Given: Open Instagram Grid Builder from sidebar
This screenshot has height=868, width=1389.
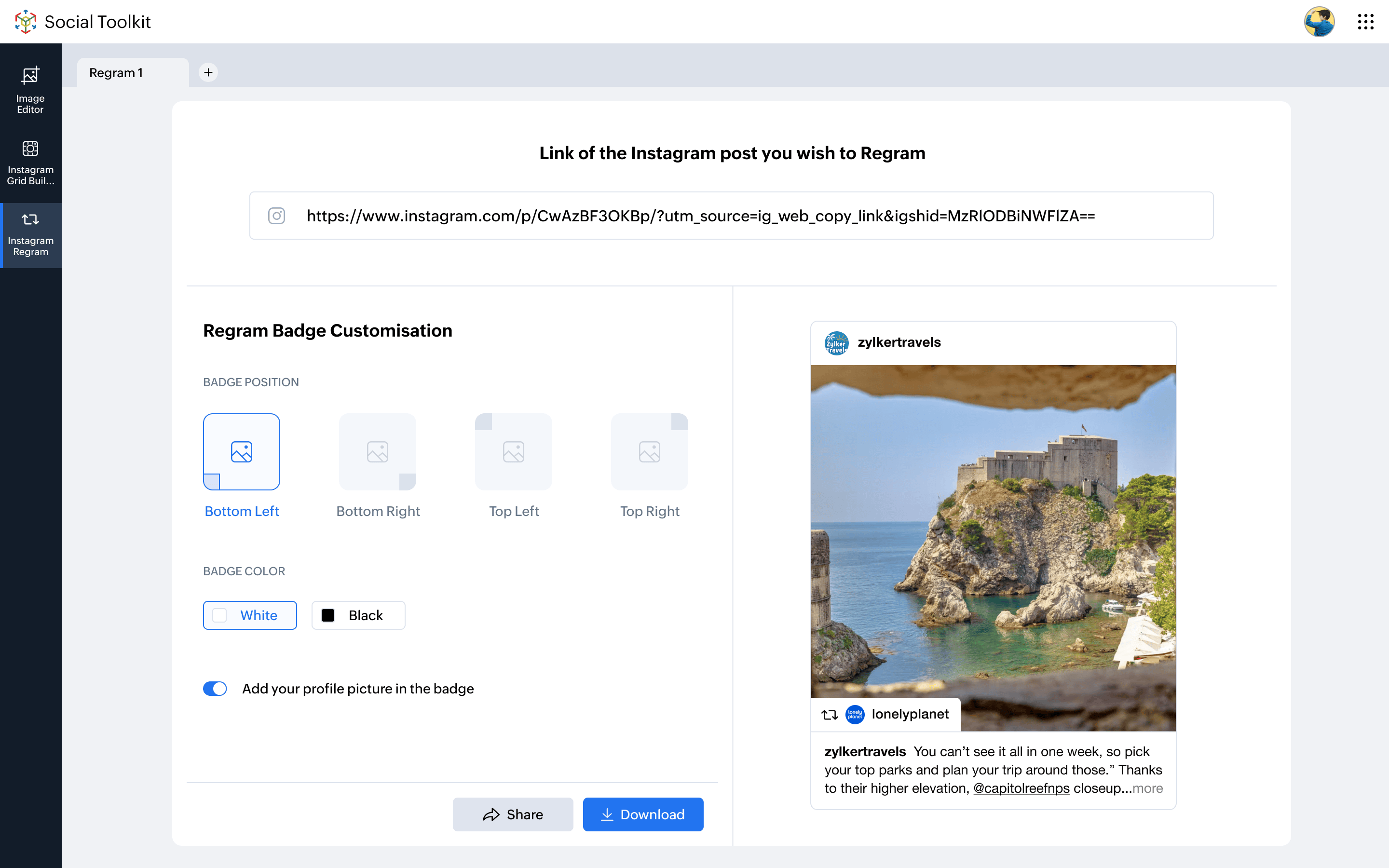Looking at the screenshot, I should point(30,163).
